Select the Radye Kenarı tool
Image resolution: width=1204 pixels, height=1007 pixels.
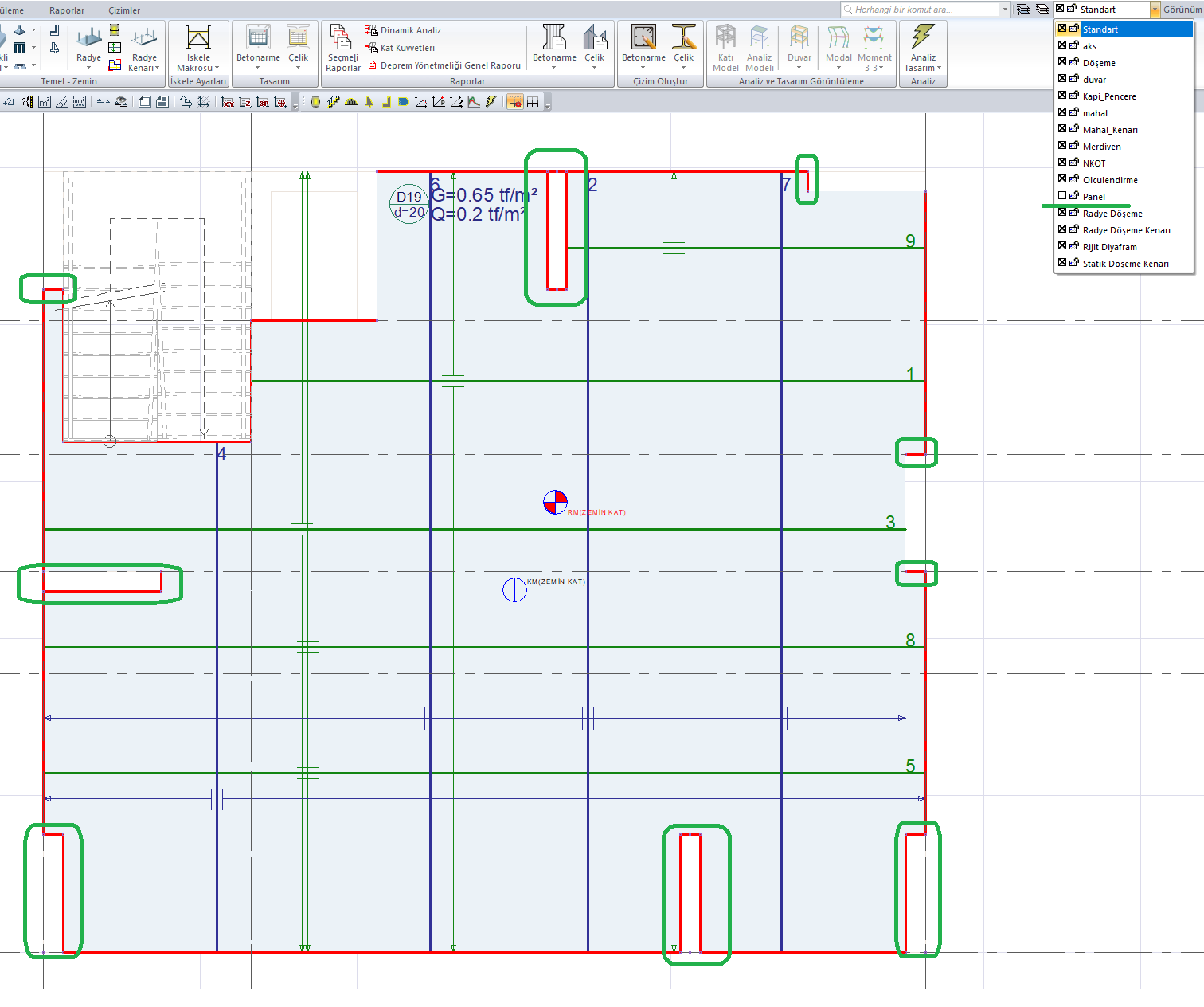pos(144,48)
